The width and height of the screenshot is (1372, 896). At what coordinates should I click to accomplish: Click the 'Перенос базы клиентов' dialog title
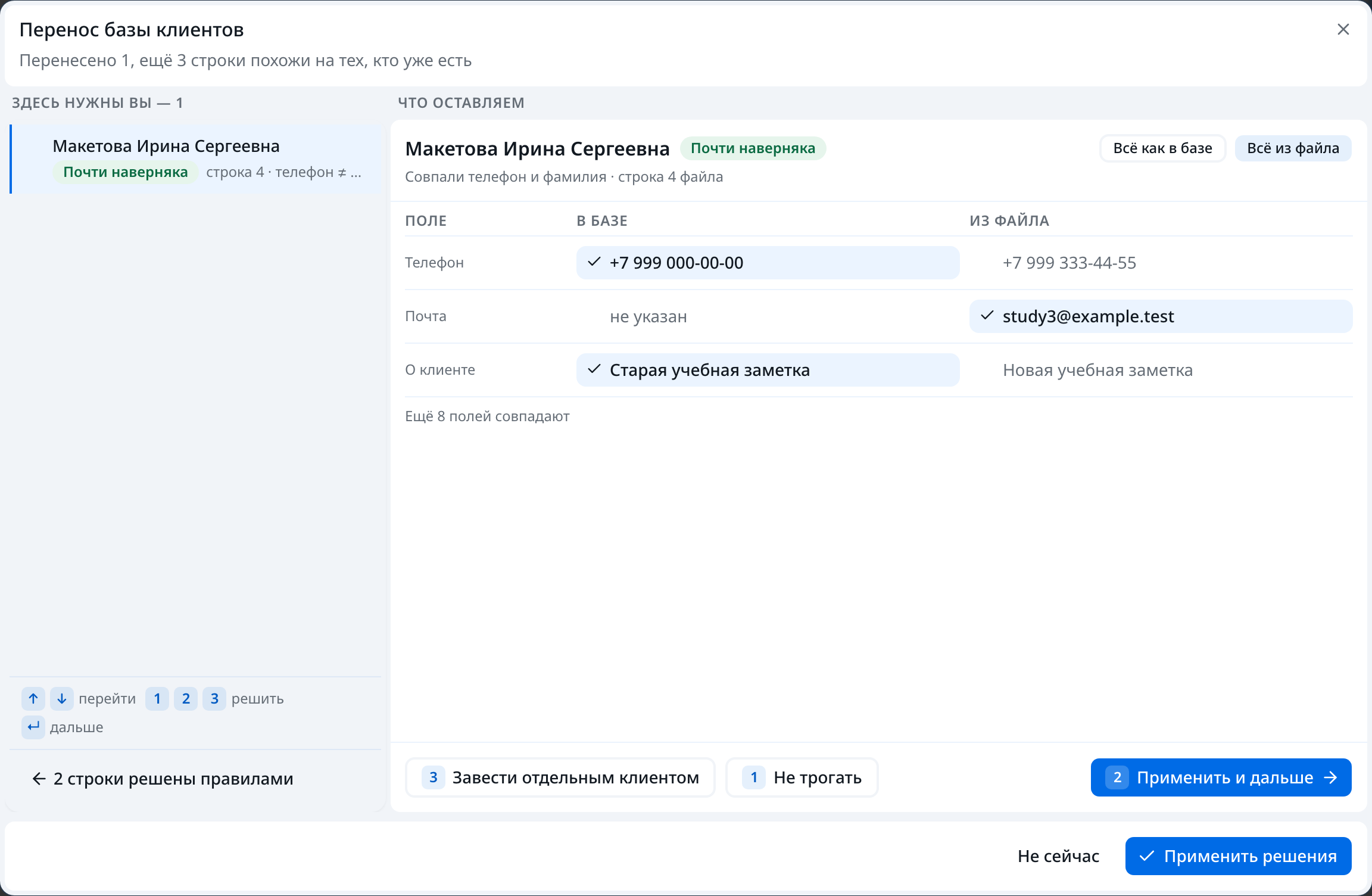tap(132, 30)
